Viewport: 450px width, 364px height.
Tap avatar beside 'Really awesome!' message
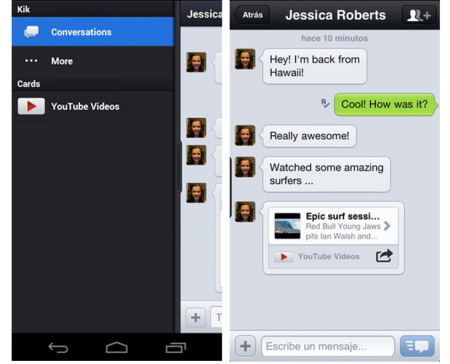(245, 135)
